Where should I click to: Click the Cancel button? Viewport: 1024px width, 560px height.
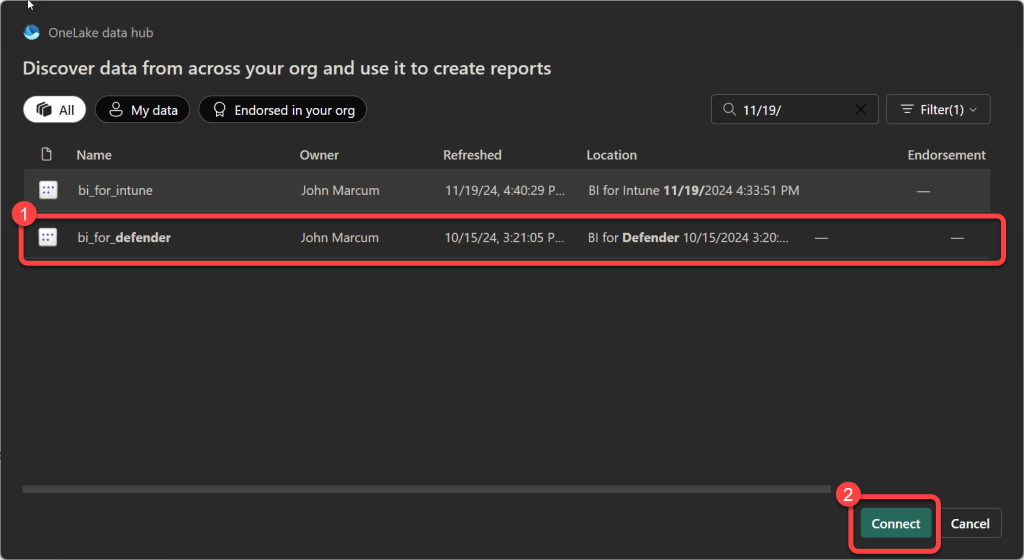[970, 523]
